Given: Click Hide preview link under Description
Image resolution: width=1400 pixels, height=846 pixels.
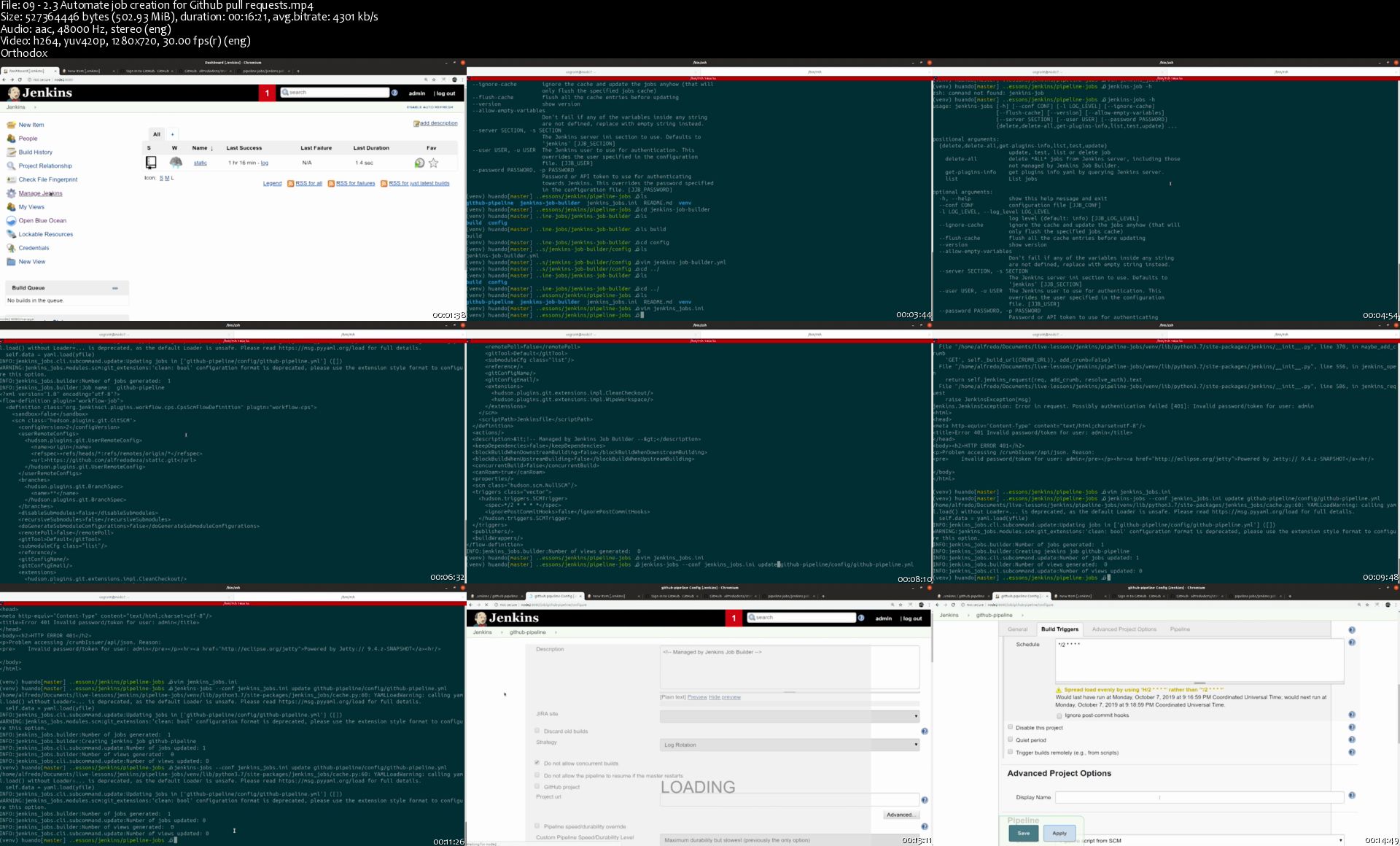Looking at the screenshot, I should click(x=725, y=697).
